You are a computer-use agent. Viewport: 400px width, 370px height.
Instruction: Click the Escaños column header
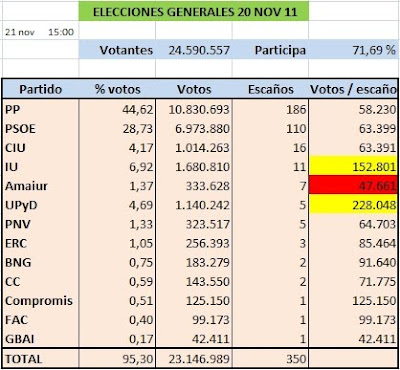[271, 89]
